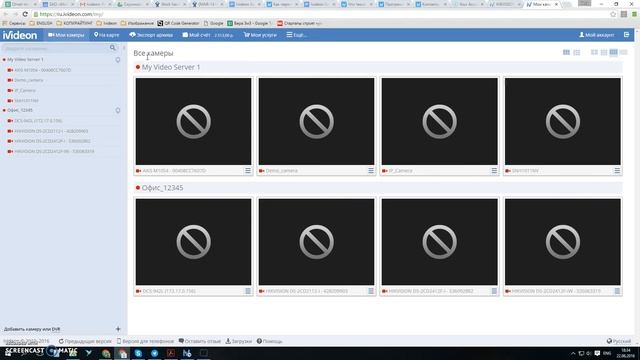640x360 pixels.
Task: Open Skype from the Windows taskbar
Action: (138, 353)
